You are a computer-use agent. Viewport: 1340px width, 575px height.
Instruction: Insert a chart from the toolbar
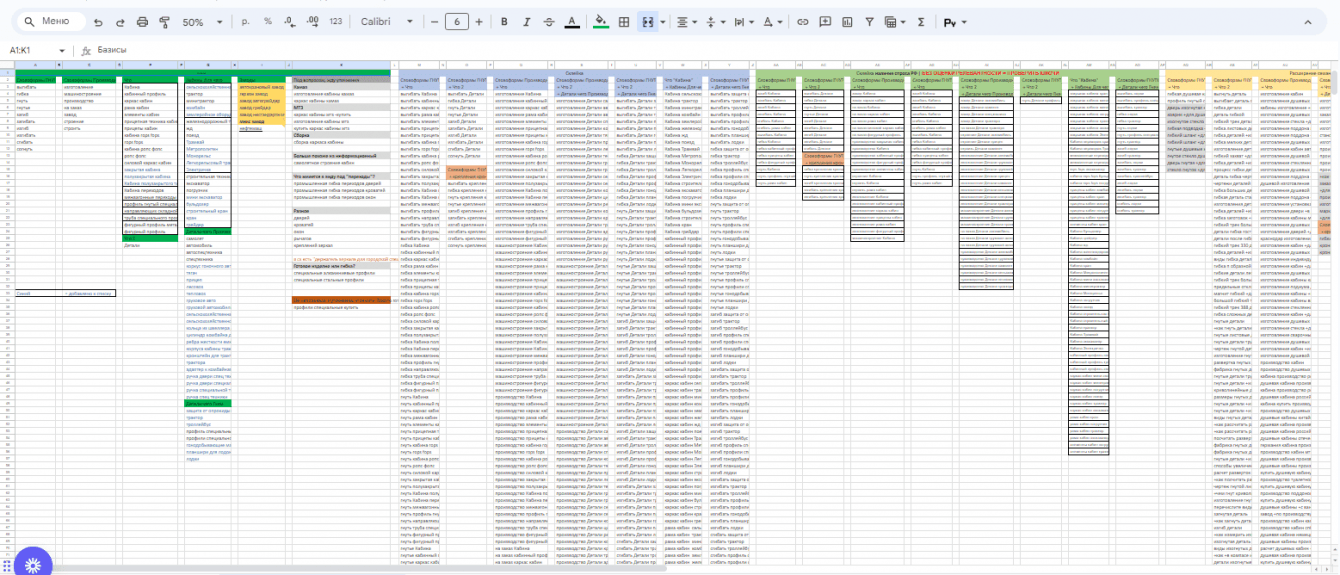pyautogui.click(x=847, y=21)
